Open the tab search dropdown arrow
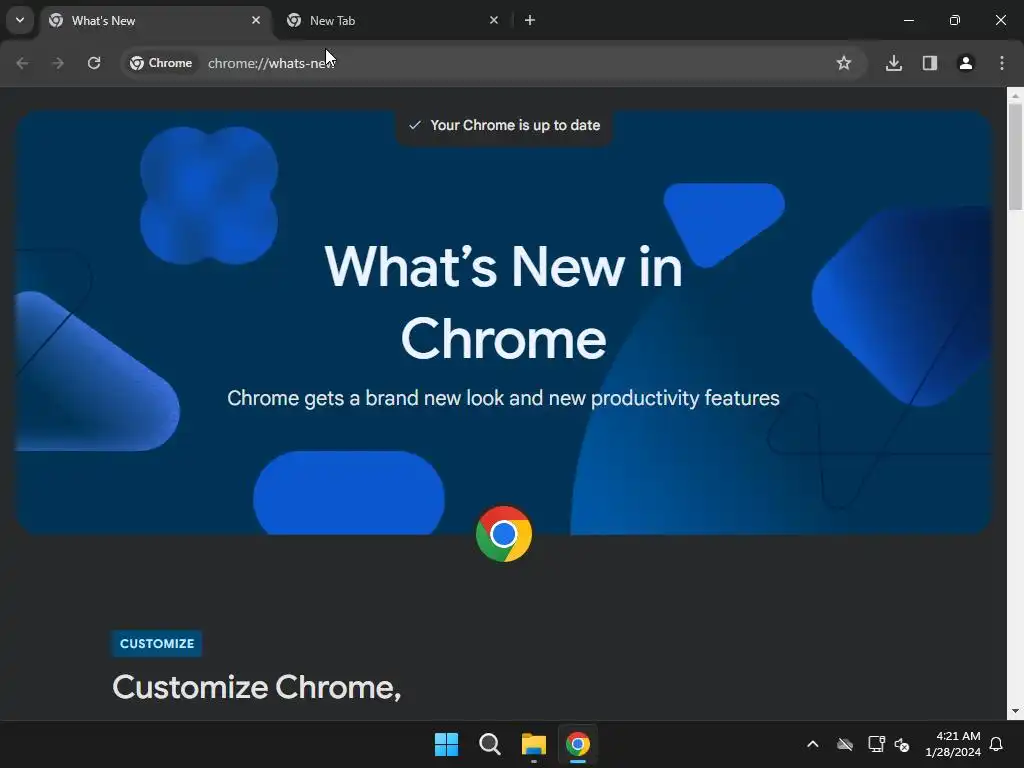This screenshot has width=1024, height=768. [20, 20]
